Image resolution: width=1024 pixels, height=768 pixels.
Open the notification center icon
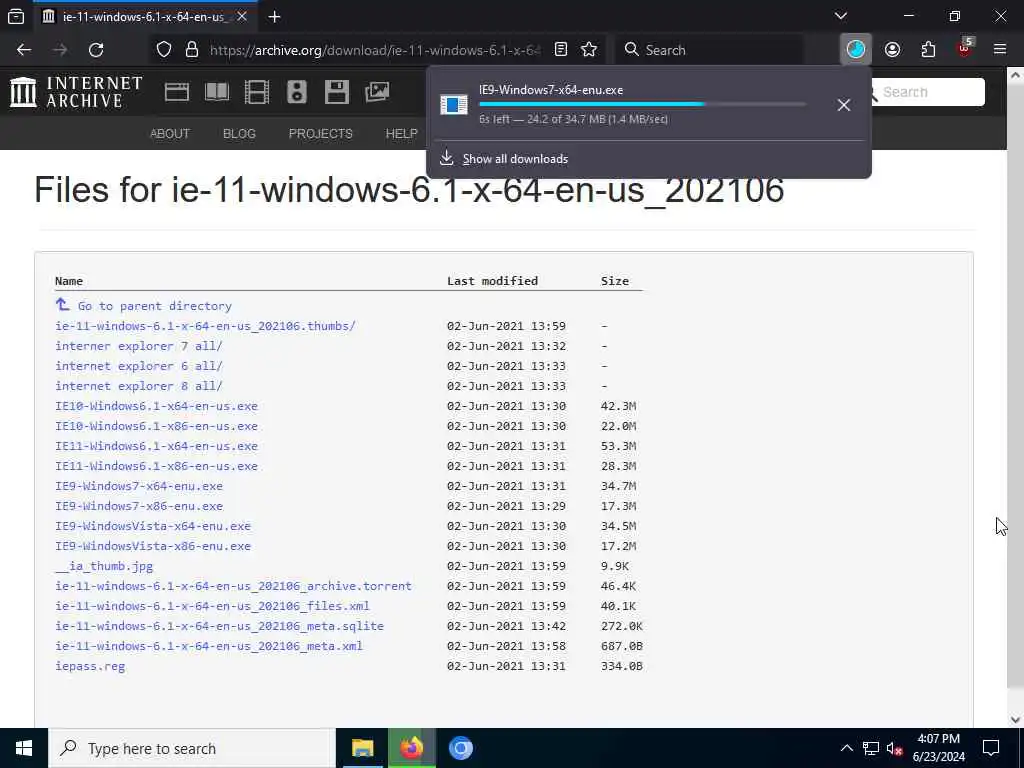click(x=991, y=748)
